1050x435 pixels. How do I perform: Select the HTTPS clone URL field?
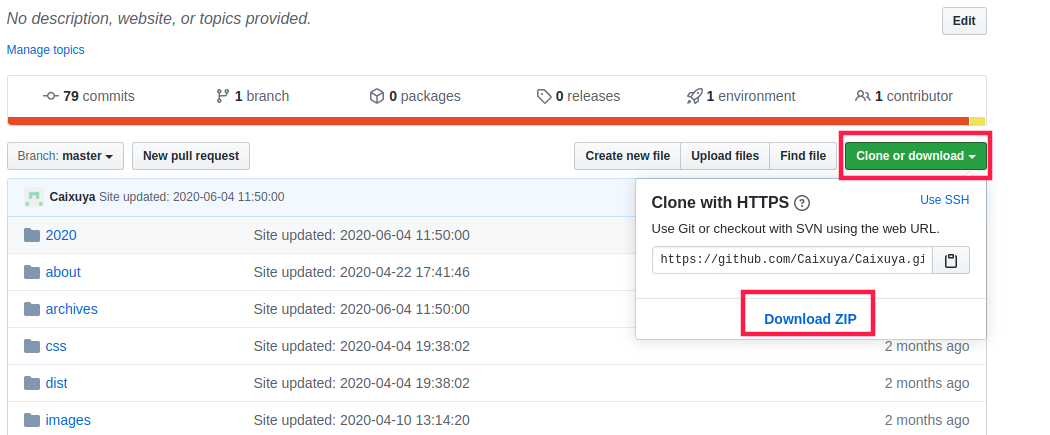click(x=793, y=260)
